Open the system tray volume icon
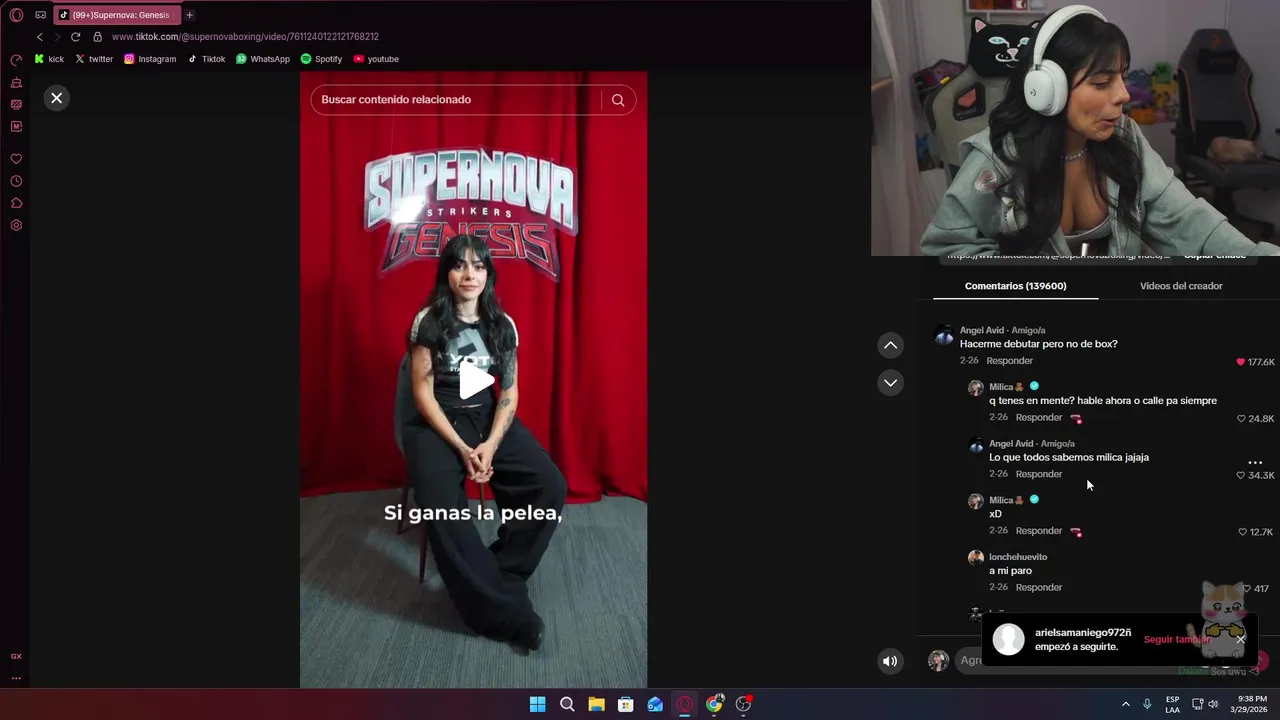 1213,704
